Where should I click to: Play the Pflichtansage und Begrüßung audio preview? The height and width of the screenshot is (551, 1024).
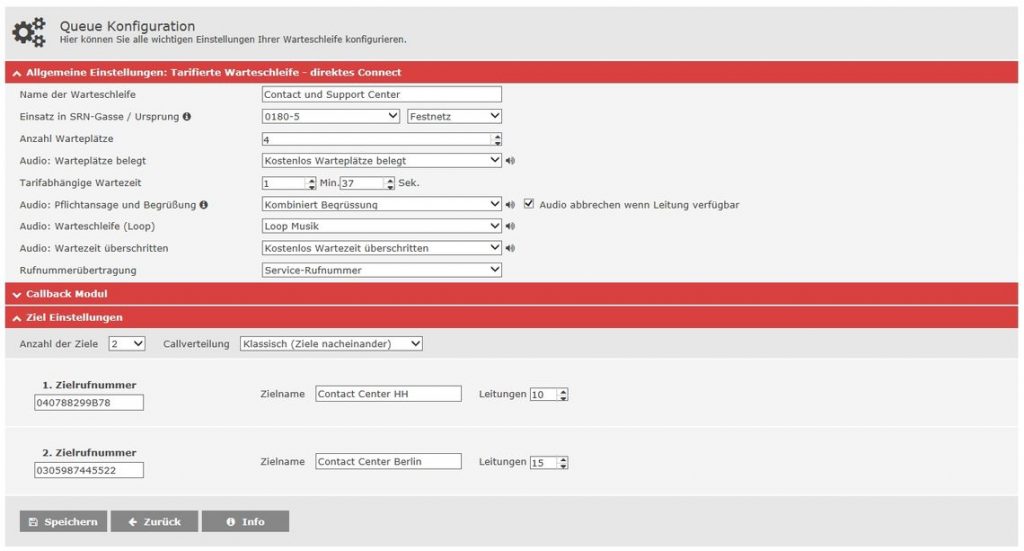[510, 205]
